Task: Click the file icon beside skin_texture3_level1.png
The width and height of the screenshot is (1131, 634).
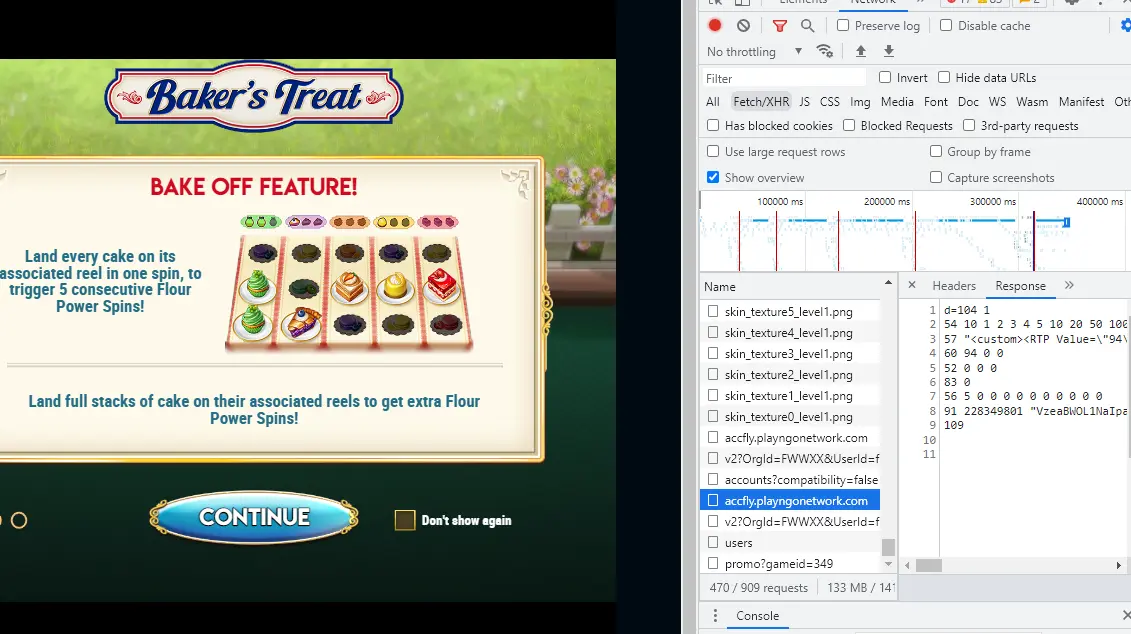Action: click(713, 353)
